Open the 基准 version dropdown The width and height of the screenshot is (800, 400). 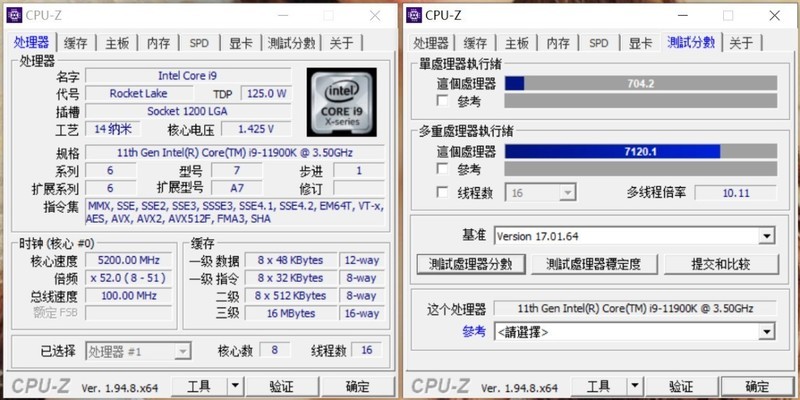tap(634, 236)
